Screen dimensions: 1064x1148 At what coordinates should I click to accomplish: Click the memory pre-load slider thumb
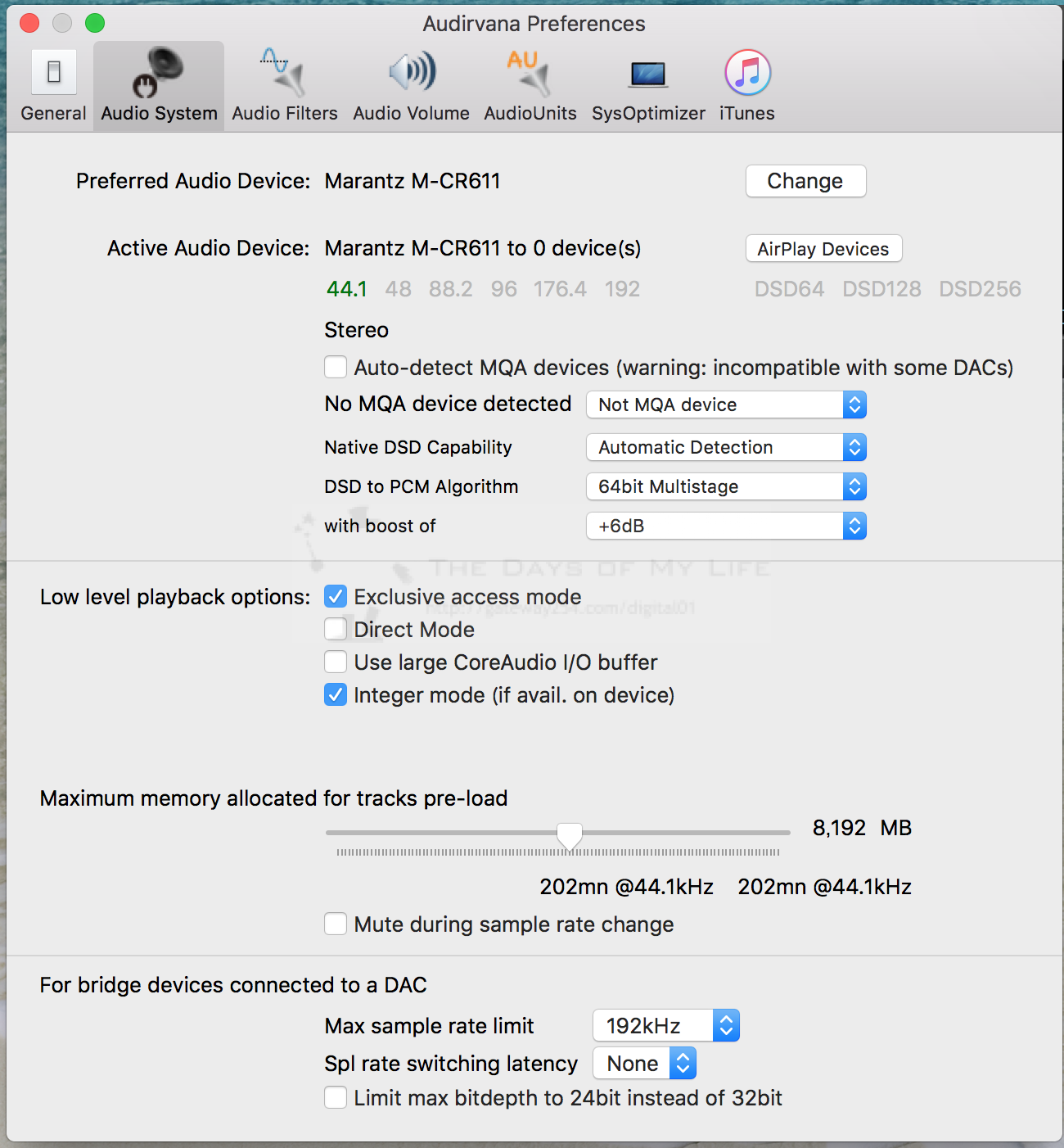coord(570,837)
